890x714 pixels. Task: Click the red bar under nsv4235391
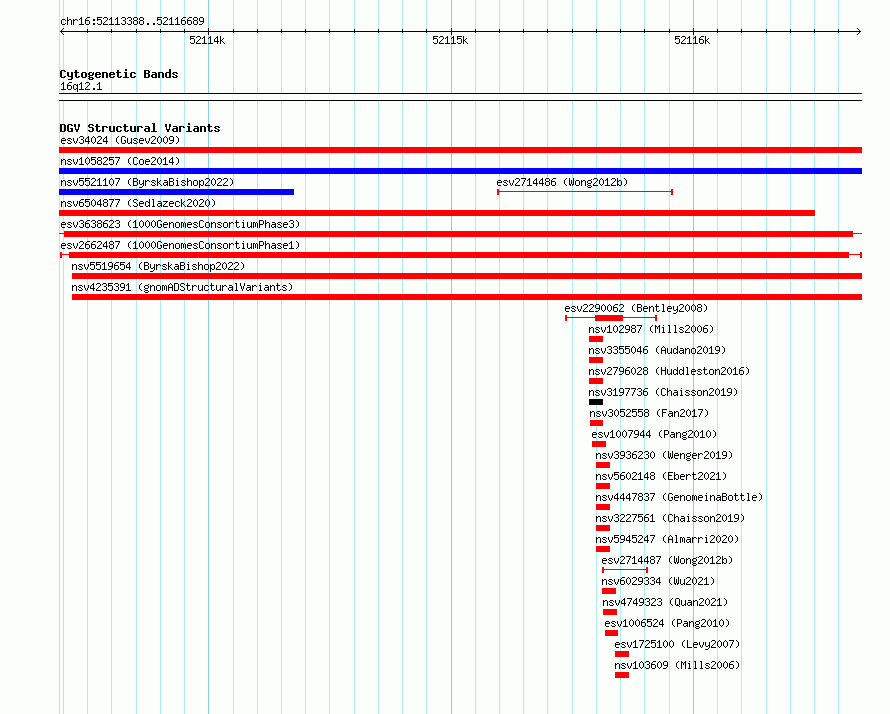(467, 297)
